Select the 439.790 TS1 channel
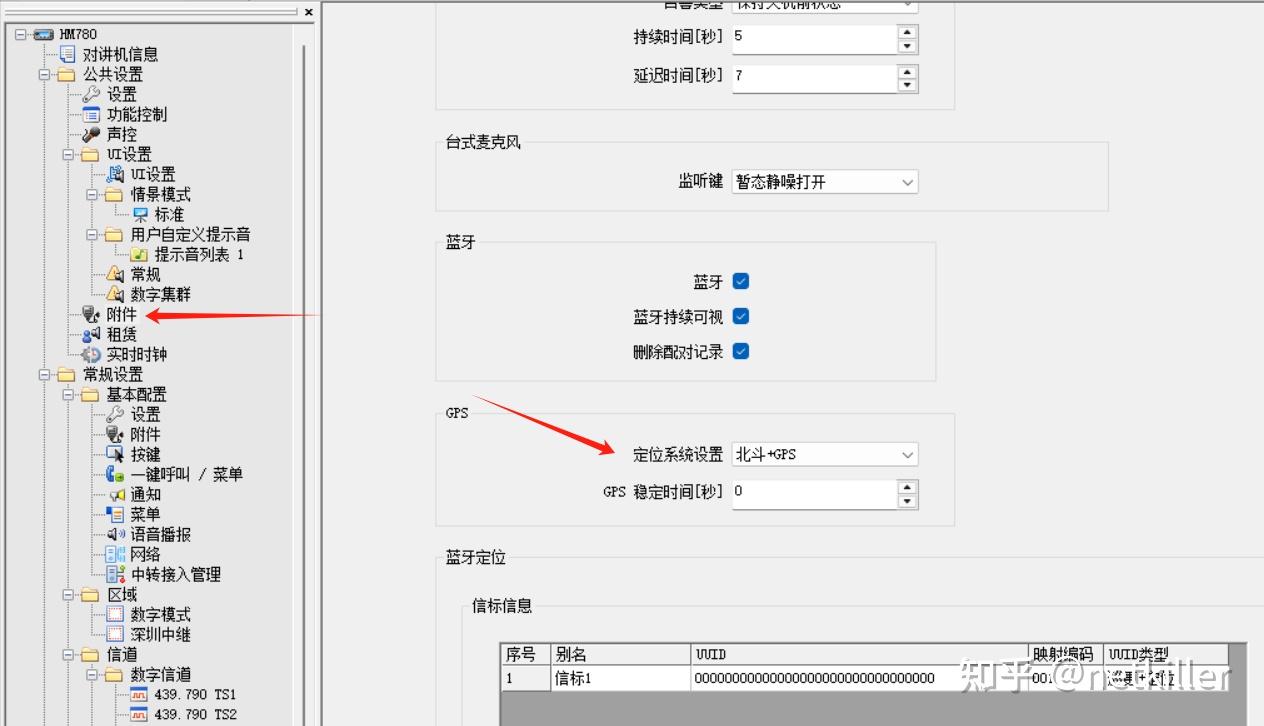The image size is (1264, 726). [194, 694]
